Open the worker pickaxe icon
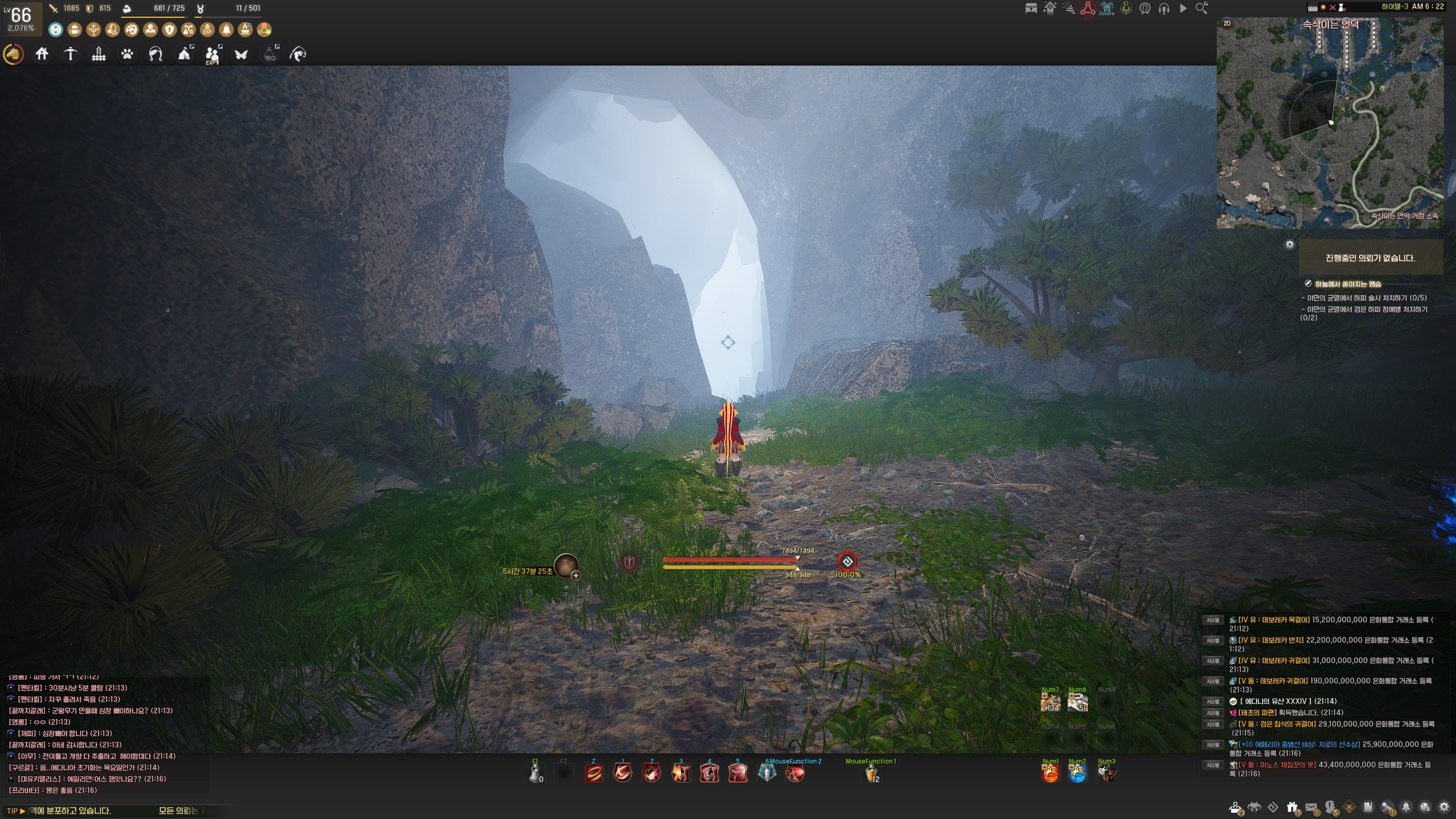This screenshot has height=819, width=1456. point(70,54)
